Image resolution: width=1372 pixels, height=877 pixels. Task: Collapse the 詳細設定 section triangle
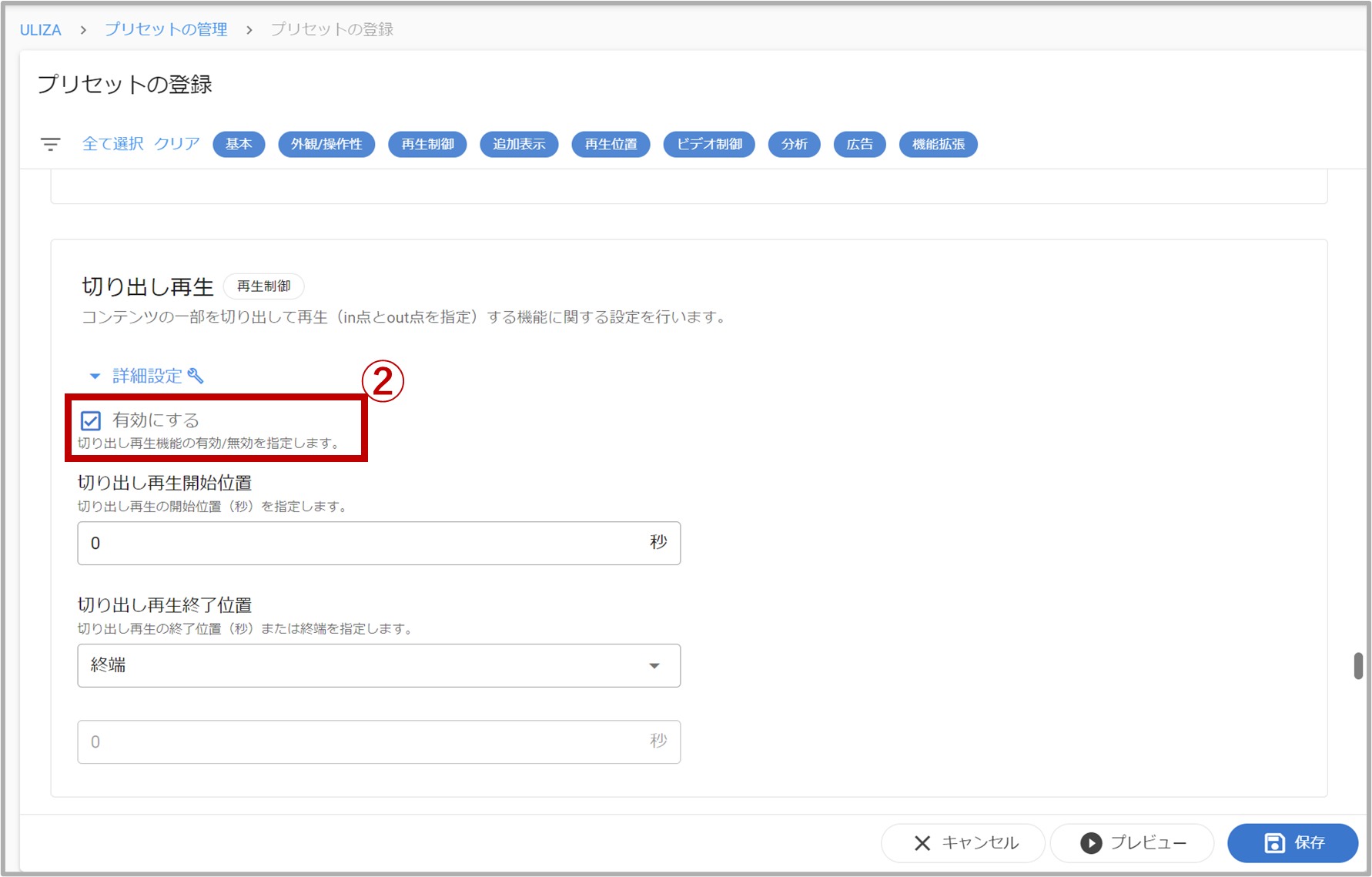pos(95,377)
